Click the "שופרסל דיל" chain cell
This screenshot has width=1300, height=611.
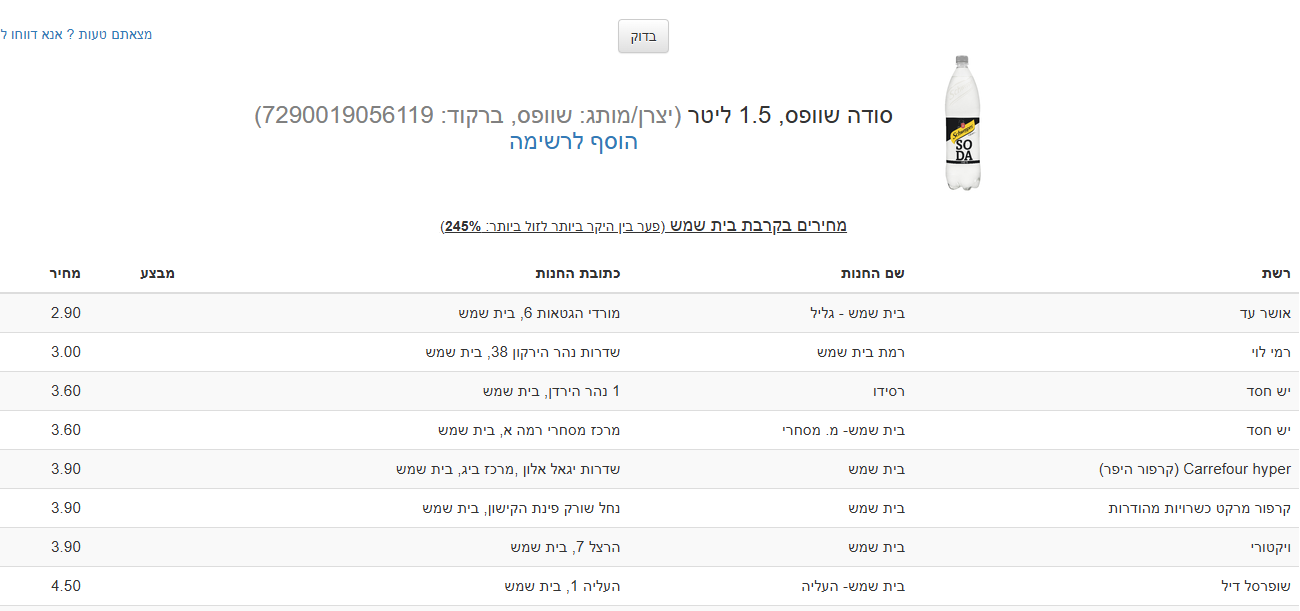[1256, 586]
